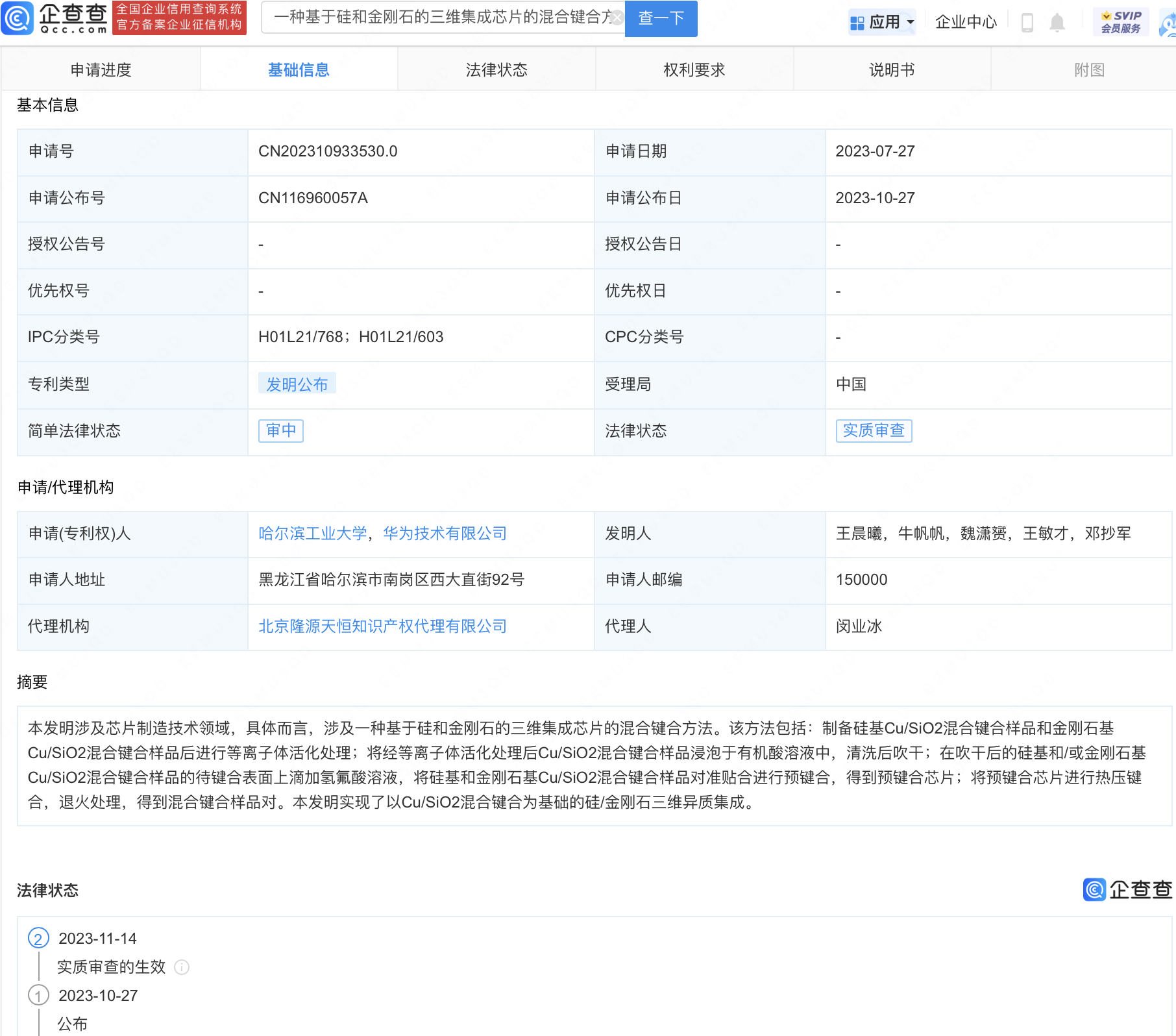
Task: Open 北京隆源天恒知识产权代理有限公司 link
Action: [382, 626]
